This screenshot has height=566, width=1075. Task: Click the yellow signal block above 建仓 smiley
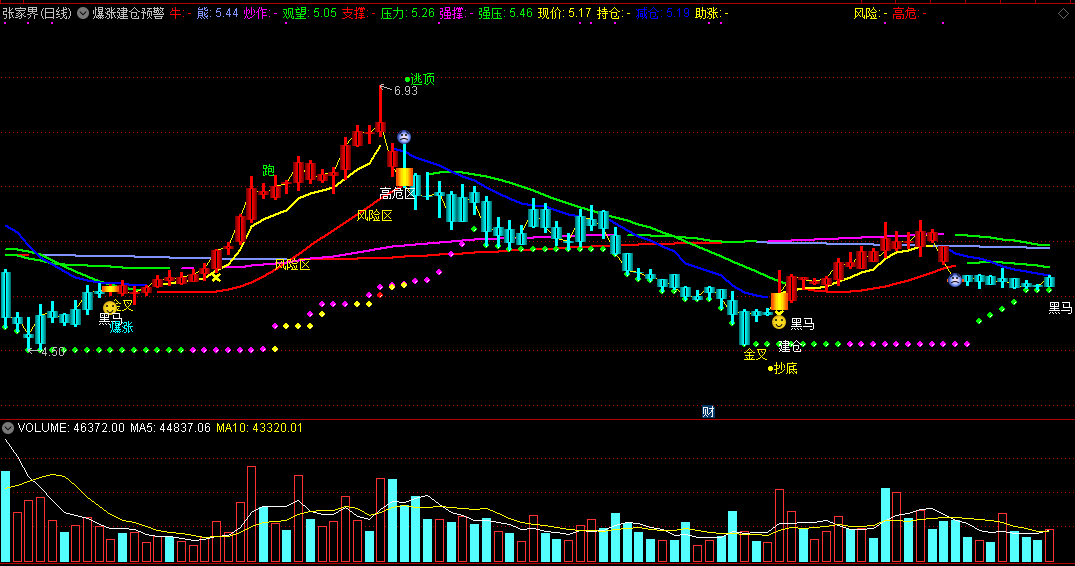(780, 302)
